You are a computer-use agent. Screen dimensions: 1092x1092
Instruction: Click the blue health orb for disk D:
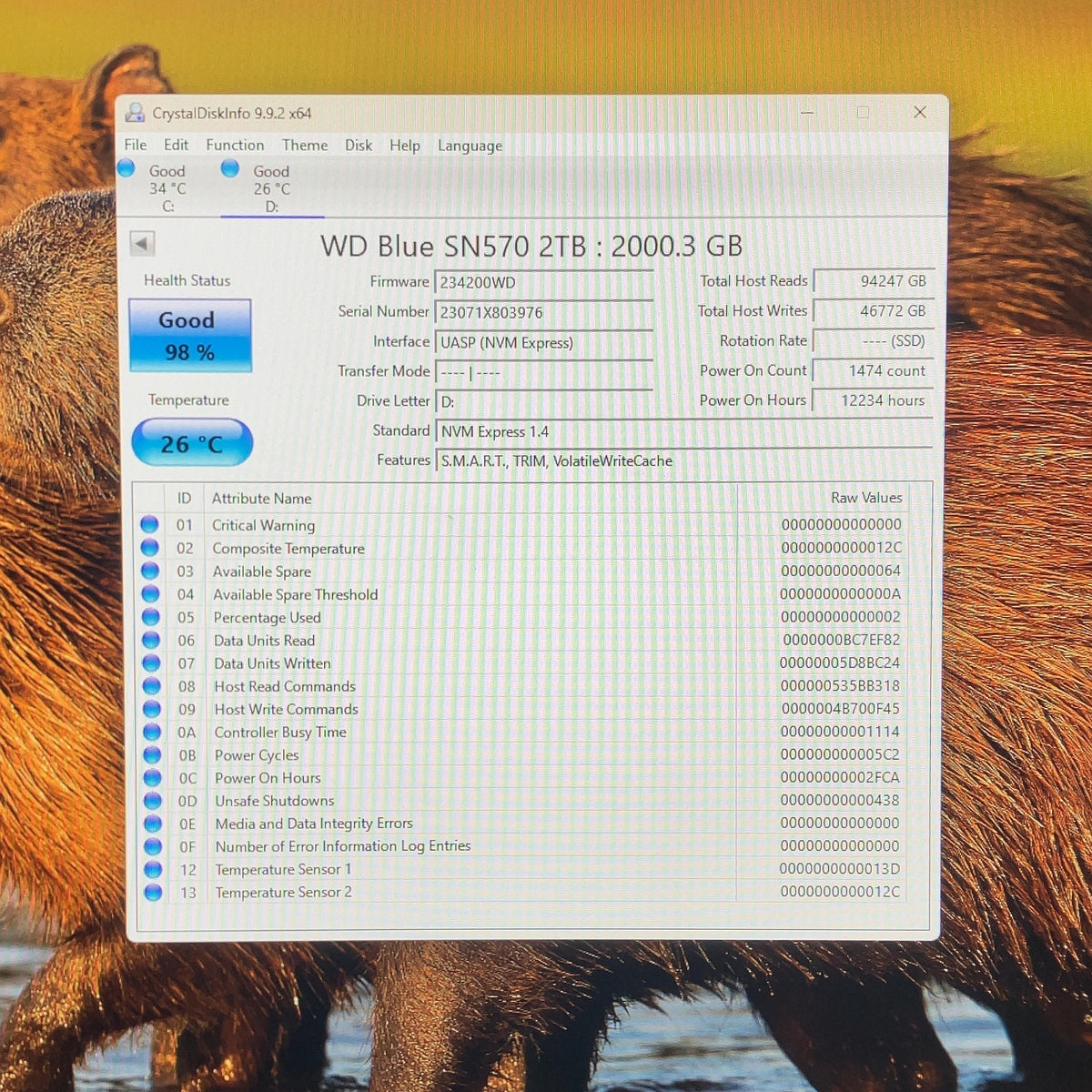click(x=230, y=168)
